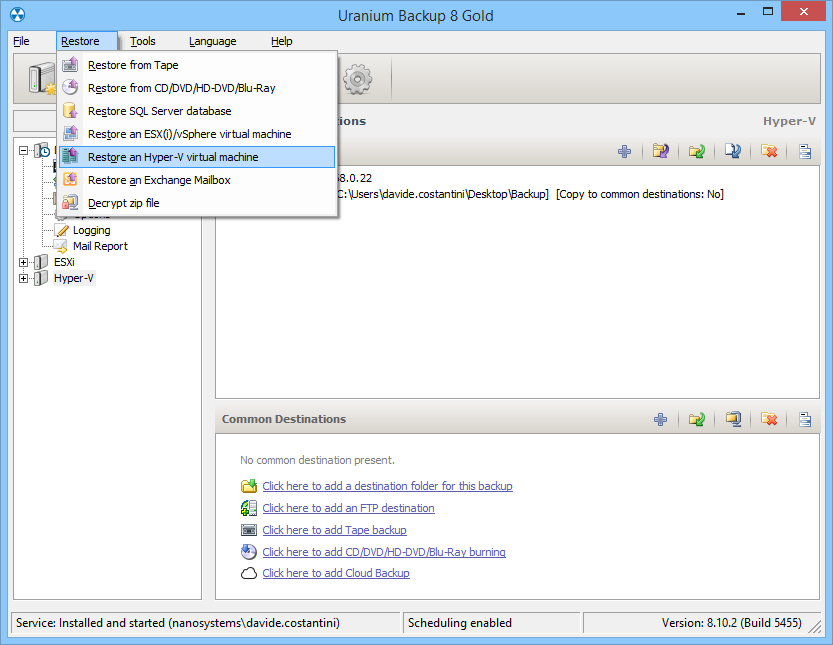Collapse the top backup set tree node
Screen dimensions: 833x645
pyautogui.click(x=23, y=151)
